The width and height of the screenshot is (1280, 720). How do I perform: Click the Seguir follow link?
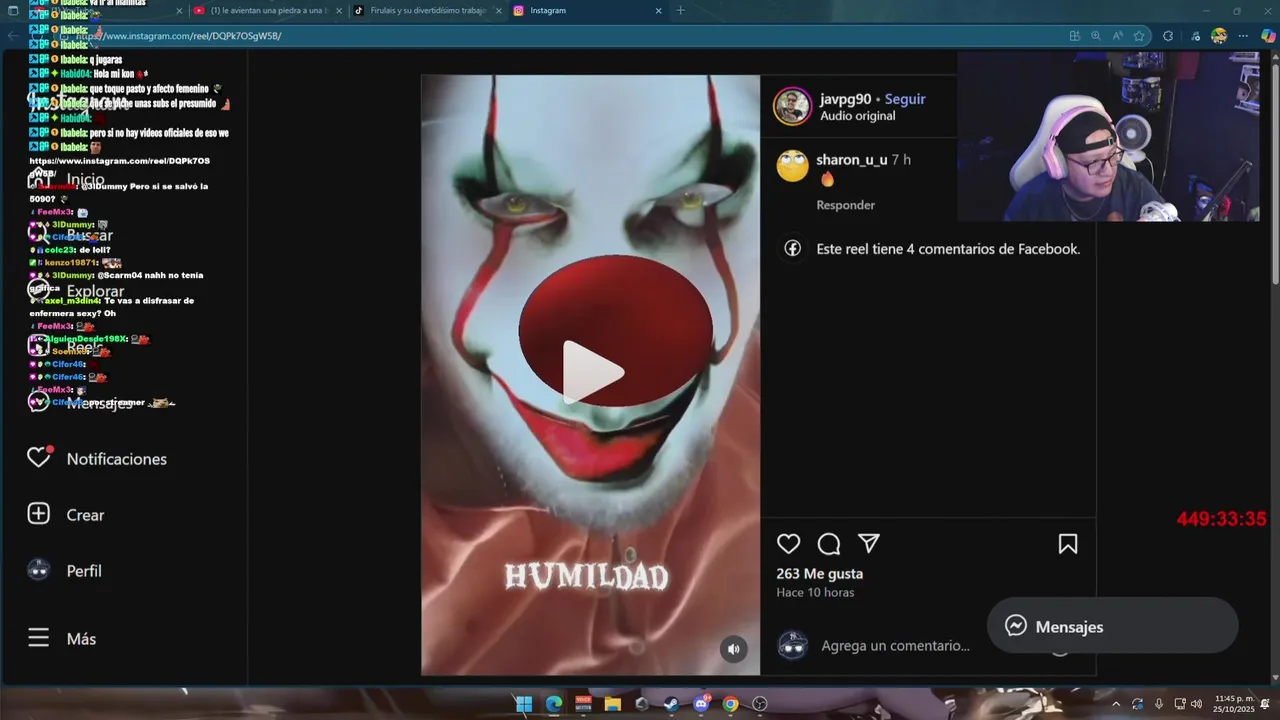[x=905, y=99]
